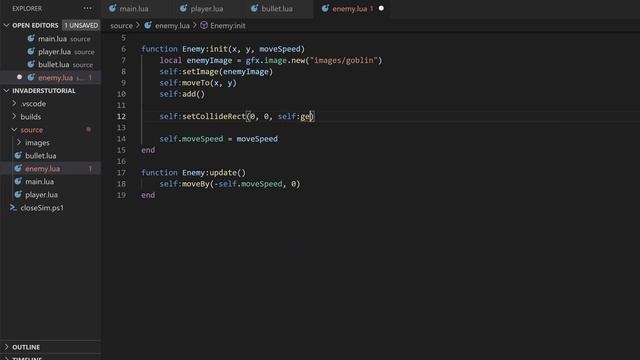Click the 'self:setCollideRect' code text
The height and width of the screenshot is (360, 640).
[202, 116]
